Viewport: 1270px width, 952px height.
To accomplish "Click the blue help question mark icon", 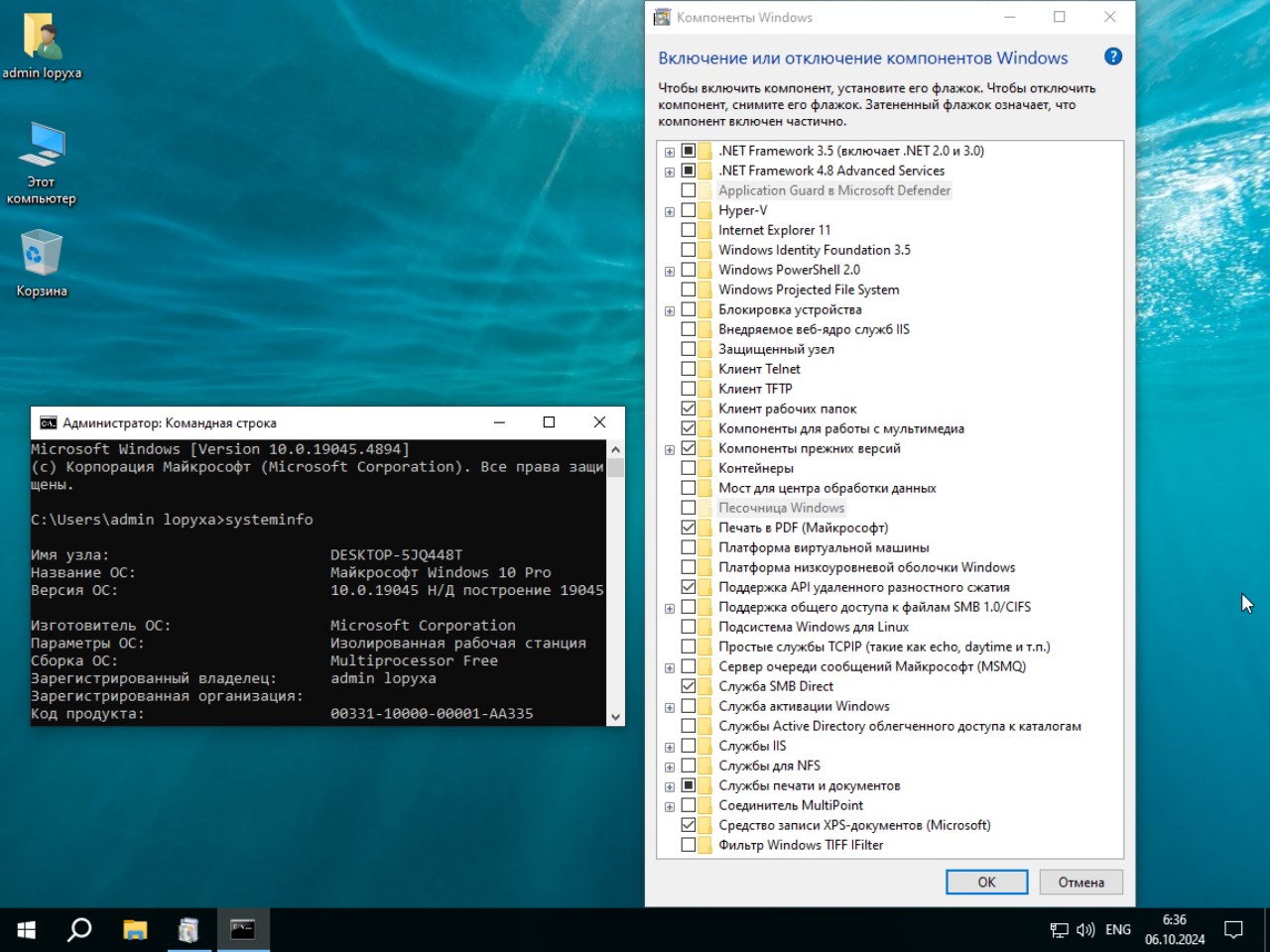I will (1113, 57).
